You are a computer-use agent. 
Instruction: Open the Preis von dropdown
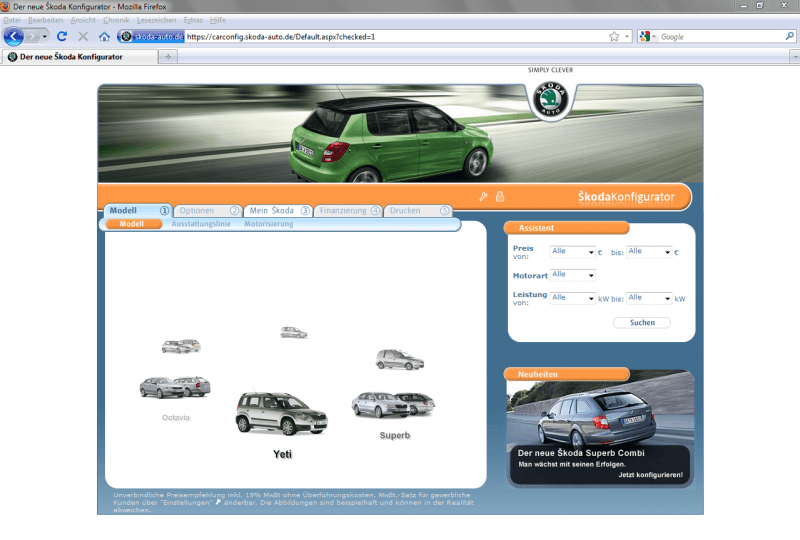click(x=572, y=252)
